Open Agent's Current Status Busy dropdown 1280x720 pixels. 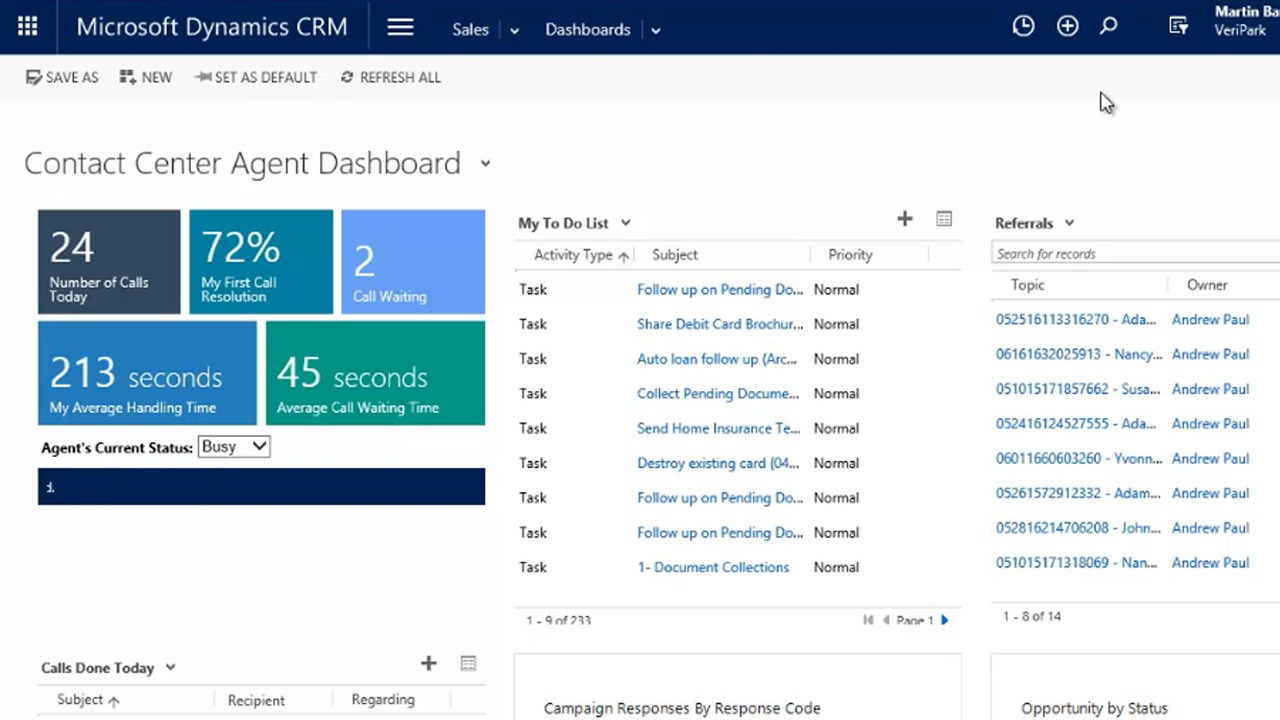click(x=234, y=447)
